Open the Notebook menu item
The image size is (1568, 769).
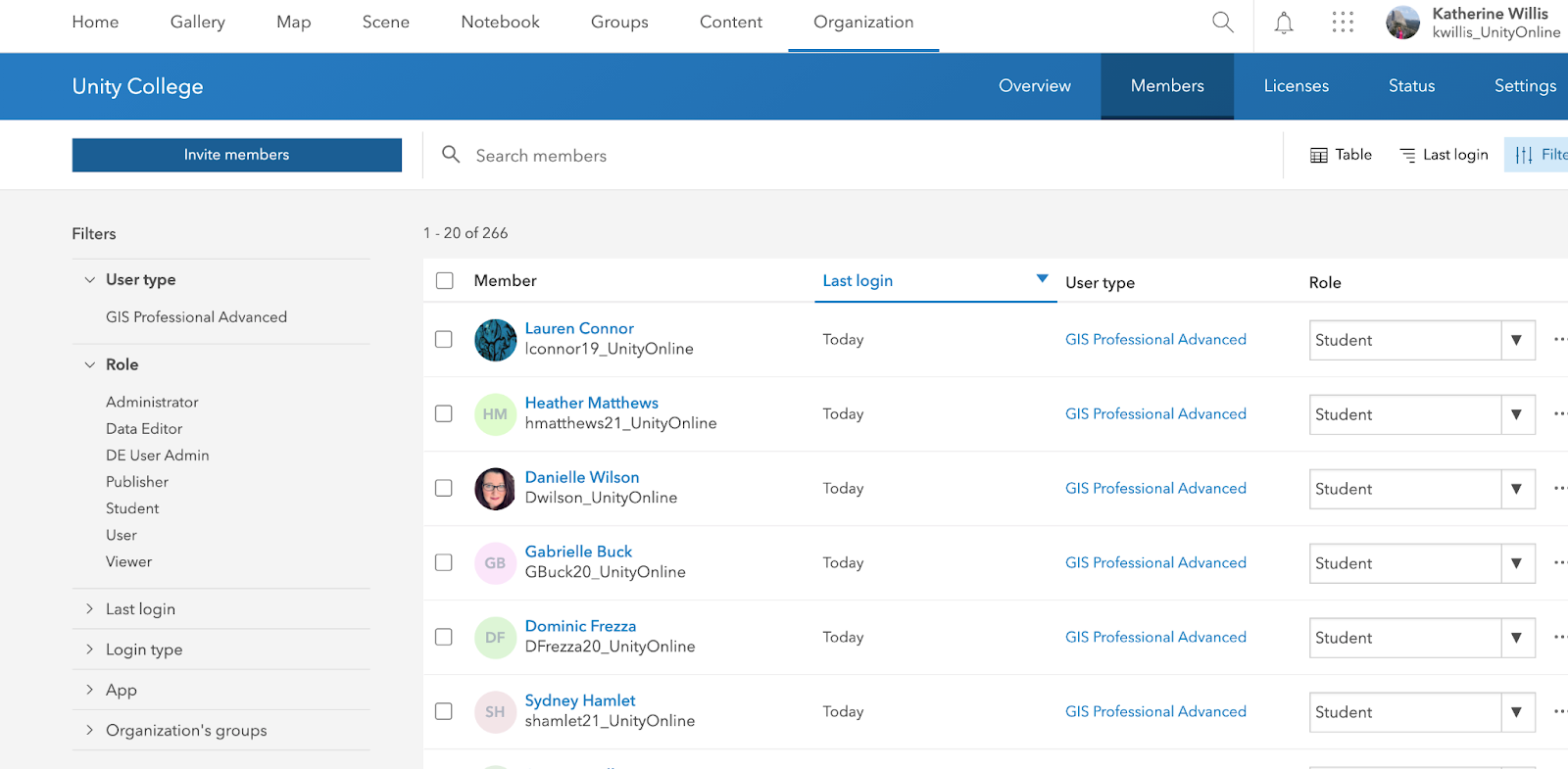click(500, 22)
